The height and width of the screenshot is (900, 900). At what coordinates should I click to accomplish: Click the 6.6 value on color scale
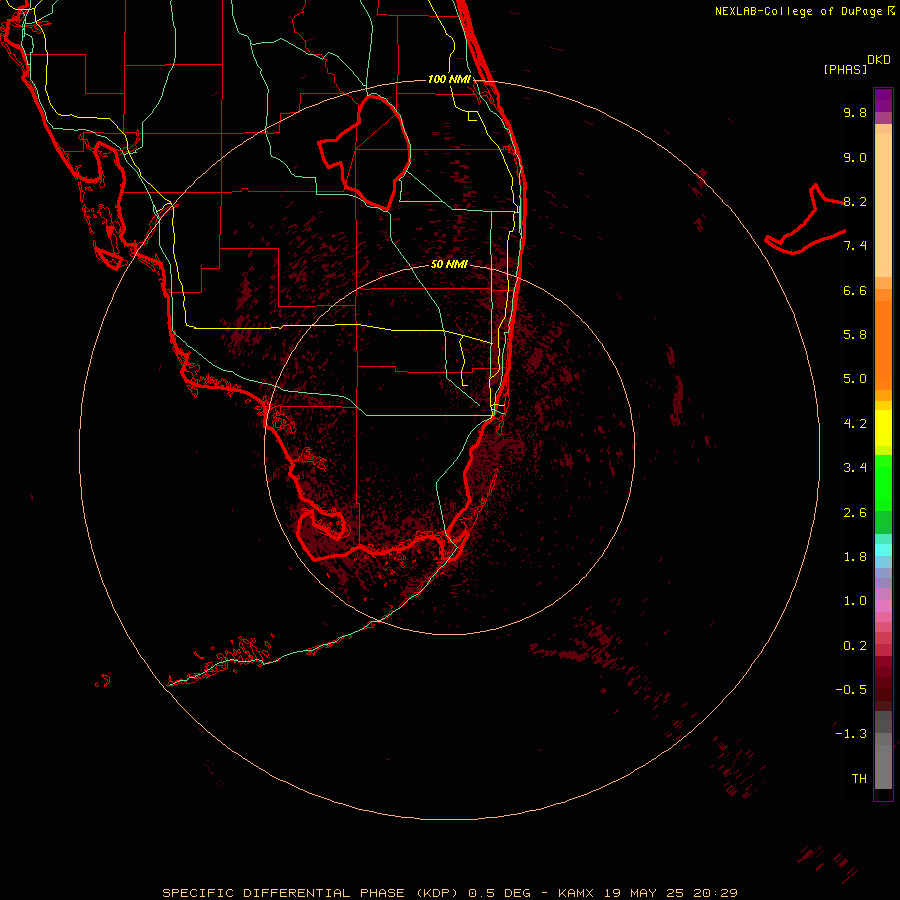point(855,290)
